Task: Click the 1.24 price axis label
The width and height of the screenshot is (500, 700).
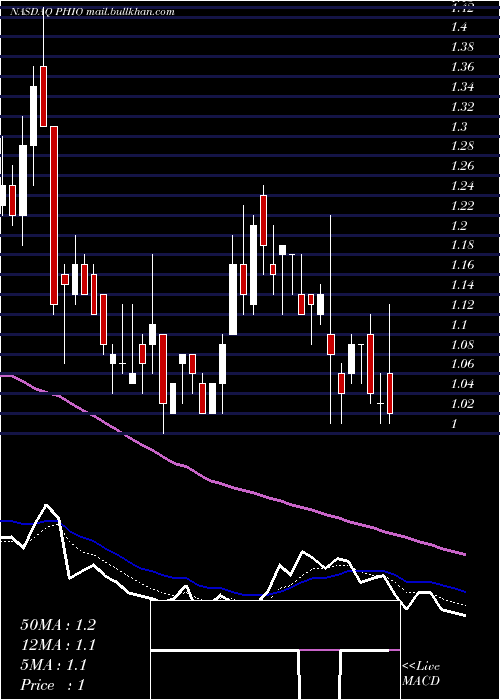Action: tap(462, 185)
